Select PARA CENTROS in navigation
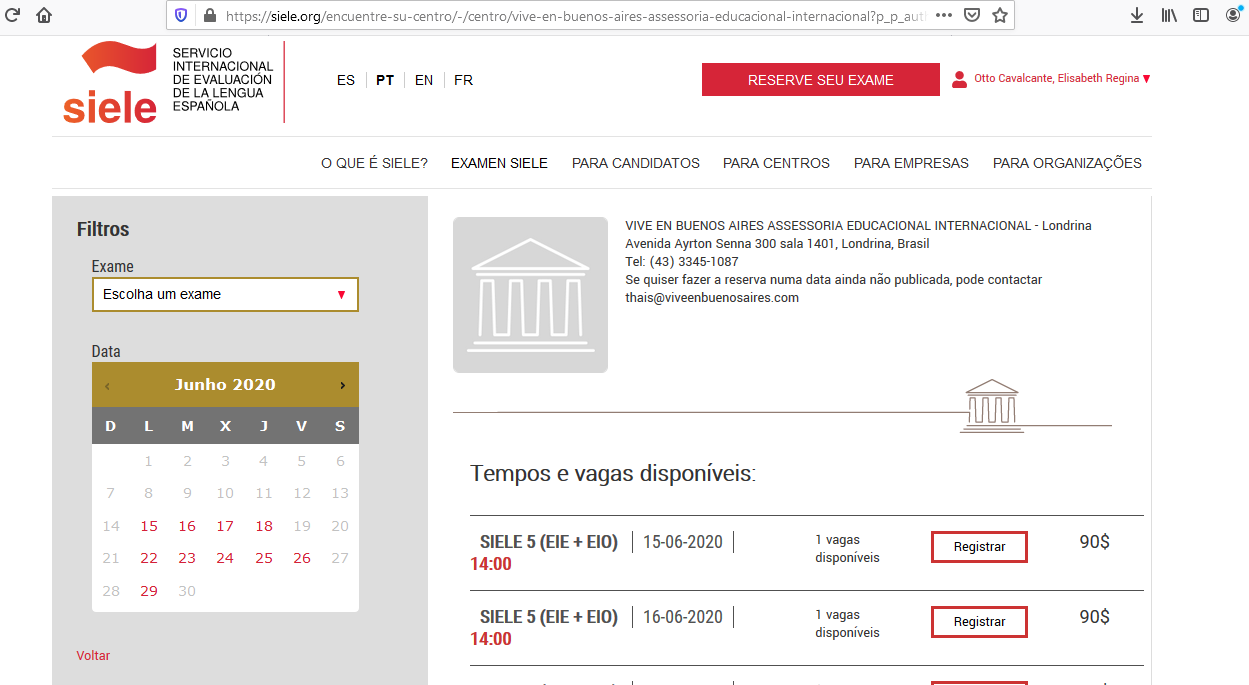 (x=776, y=163)
